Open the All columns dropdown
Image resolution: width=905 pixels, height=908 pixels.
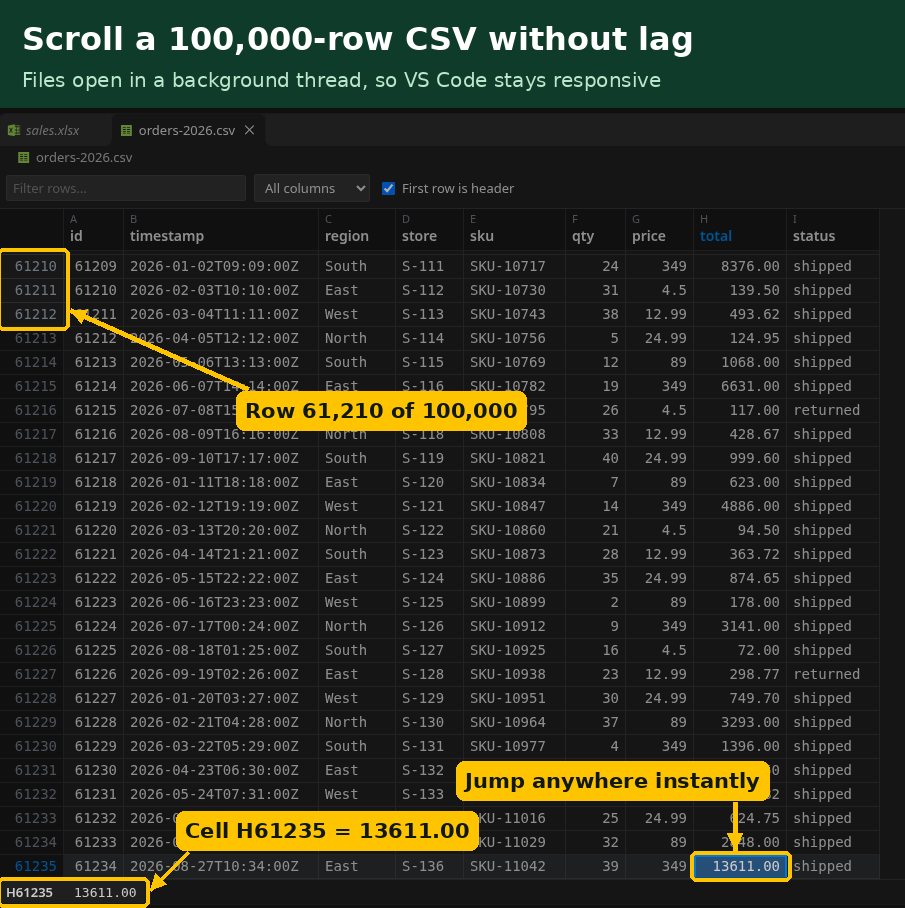(312, 188)
